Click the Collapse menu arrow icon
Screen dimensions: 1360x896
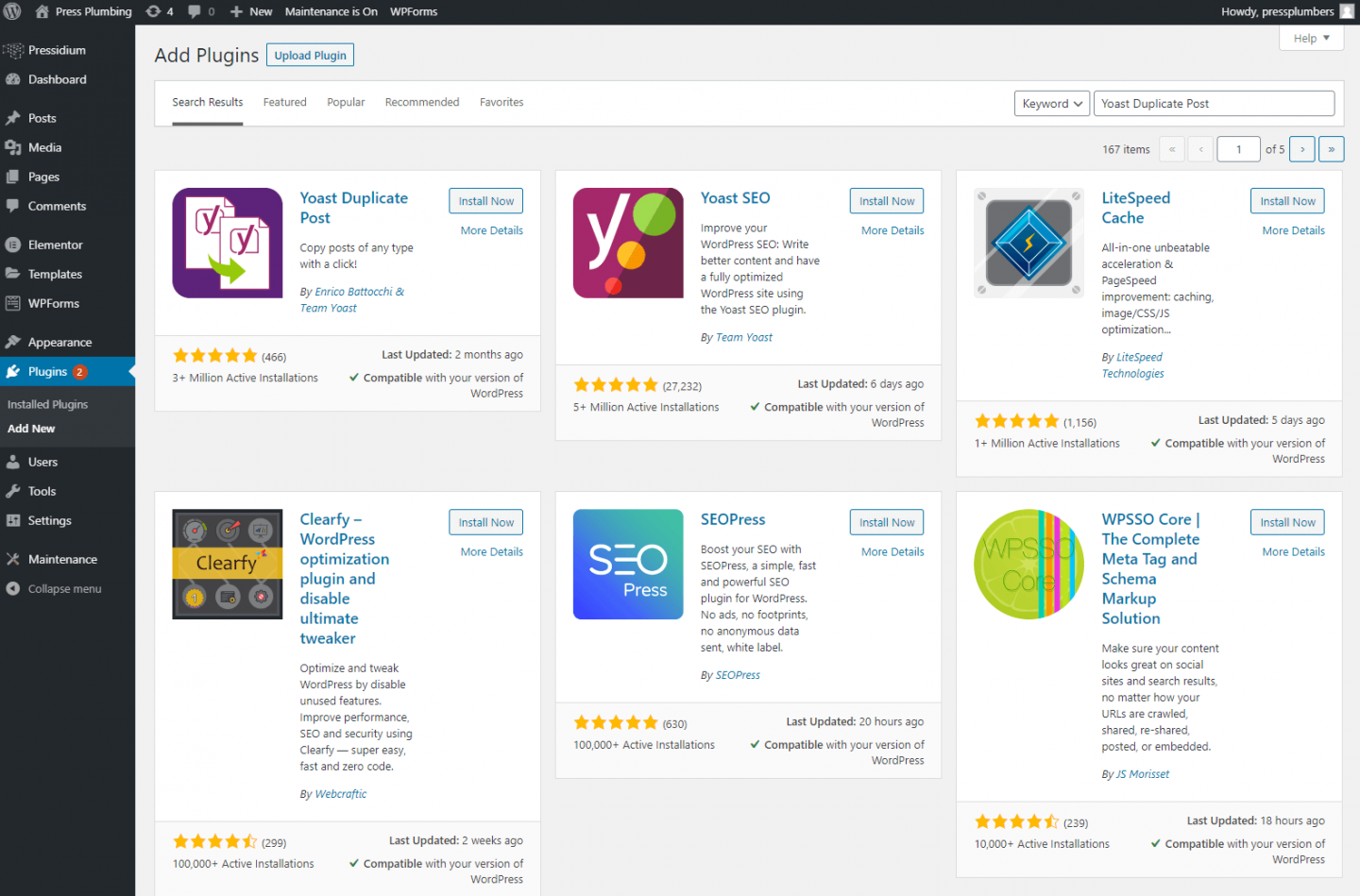pyautogui.click(x=13, y=588)
